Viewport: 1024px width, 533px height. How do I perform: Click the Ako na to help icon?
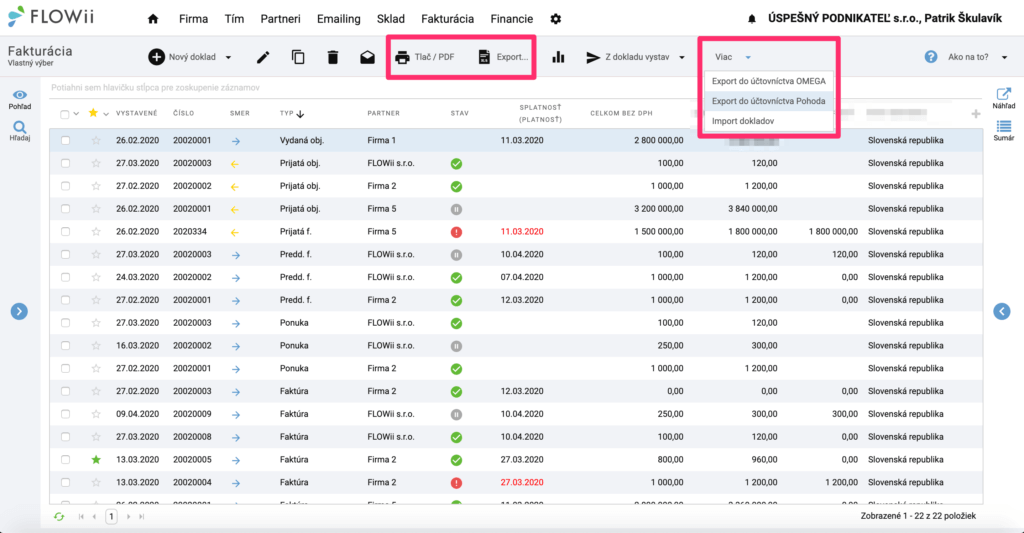(931, 57)
